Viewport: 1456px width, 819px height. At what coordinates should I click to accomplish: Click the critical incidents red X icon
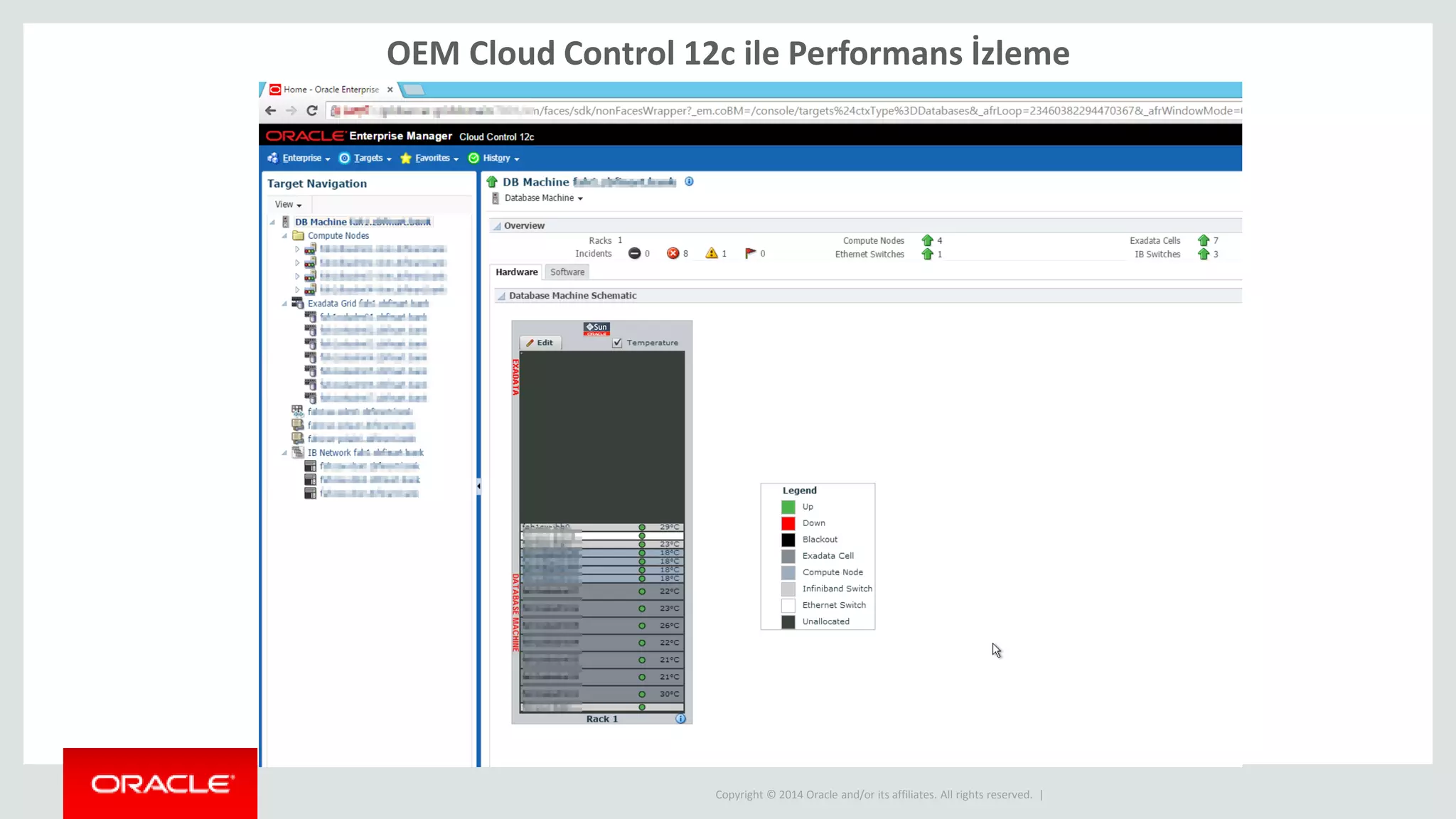pos(673,254)
